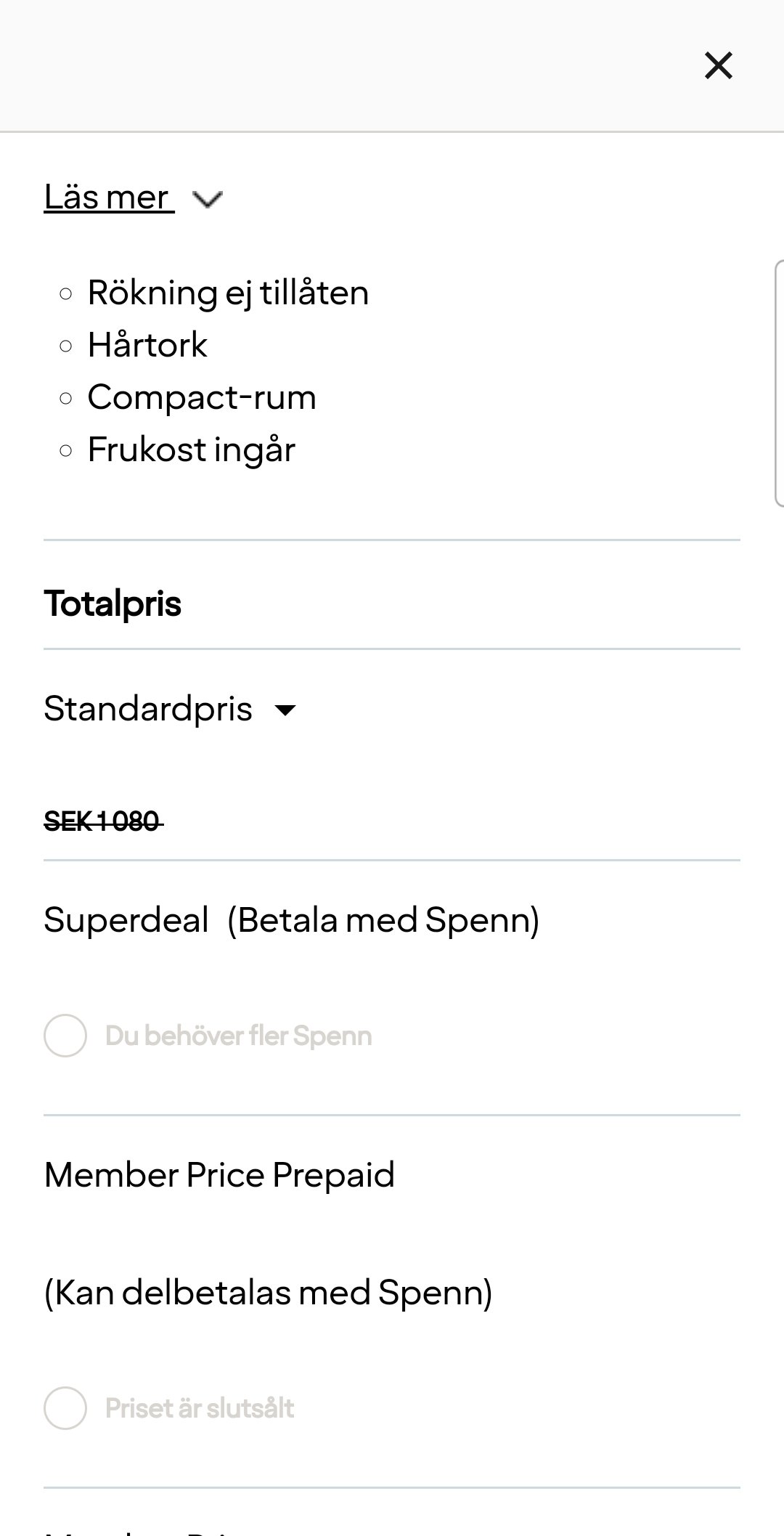The width and height of the screenshot is (784, 1536).
Task: Expand the chevron beside Läs mer
Action: tap(208, 198)
